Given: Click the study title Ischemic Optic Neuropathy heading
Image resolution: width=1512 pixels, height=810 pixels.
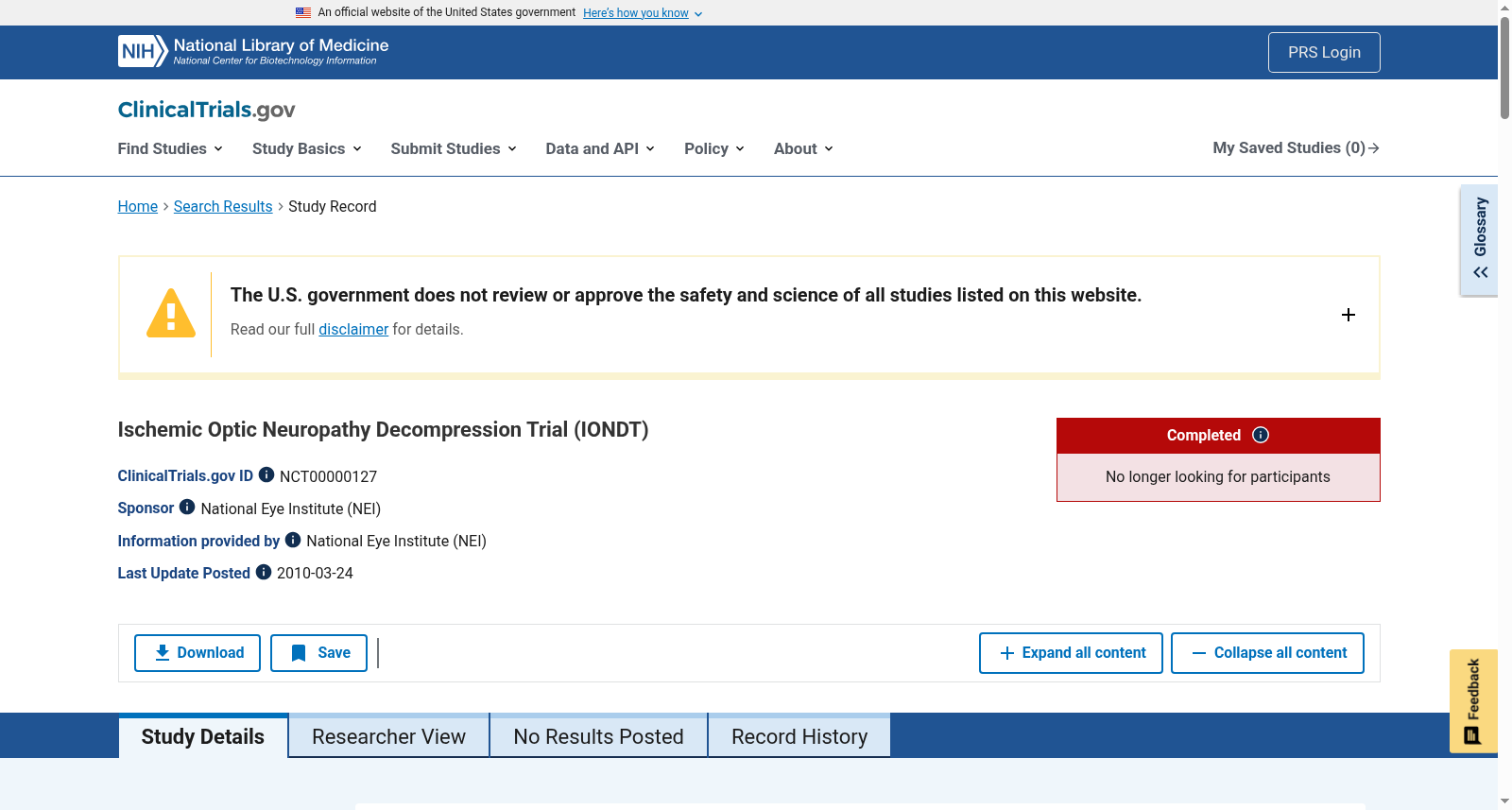Looking at the screenshot, I should 383,430.
